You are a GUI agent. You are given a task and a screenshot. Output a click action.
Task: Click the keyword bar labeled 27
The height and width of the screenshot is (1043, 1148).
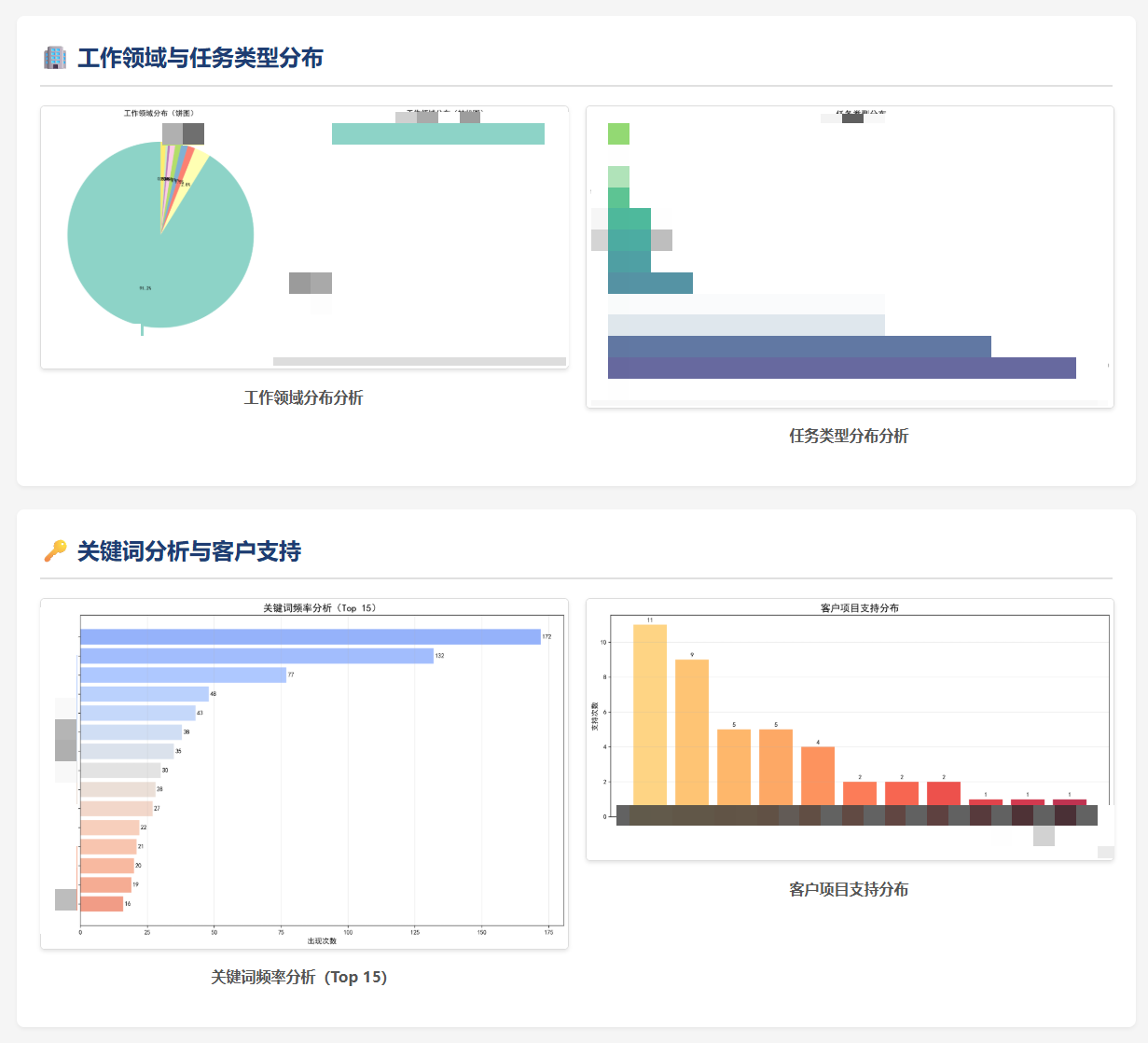(117, 809)
